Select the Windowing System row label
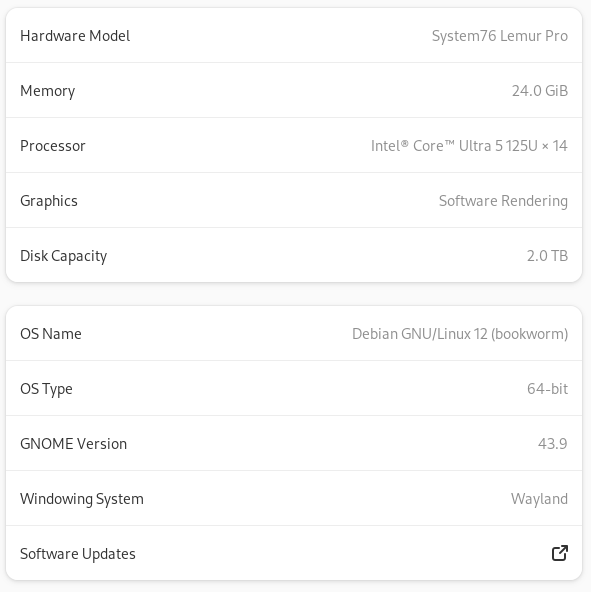Viewport: 591px width, 592px height. pos(82,499)
